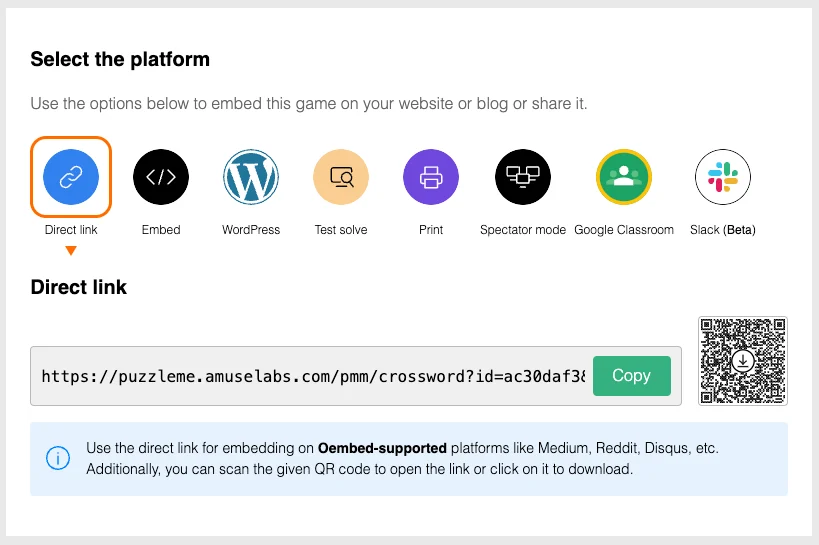Select the Slack (Beta) icon
The width and height of the screenshot is (819, 545).
point(723,177)
